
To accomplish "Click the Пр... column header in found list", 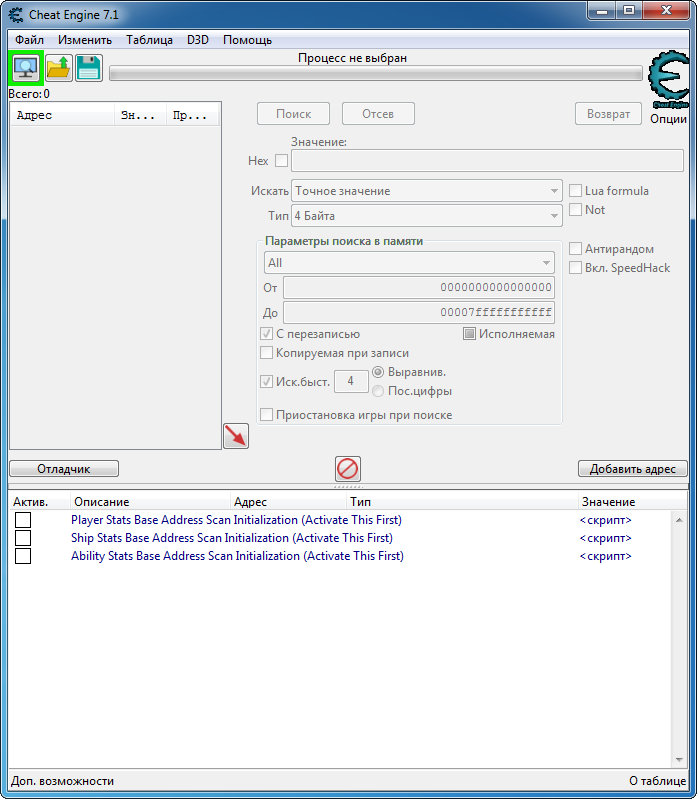I will point(193,115).
